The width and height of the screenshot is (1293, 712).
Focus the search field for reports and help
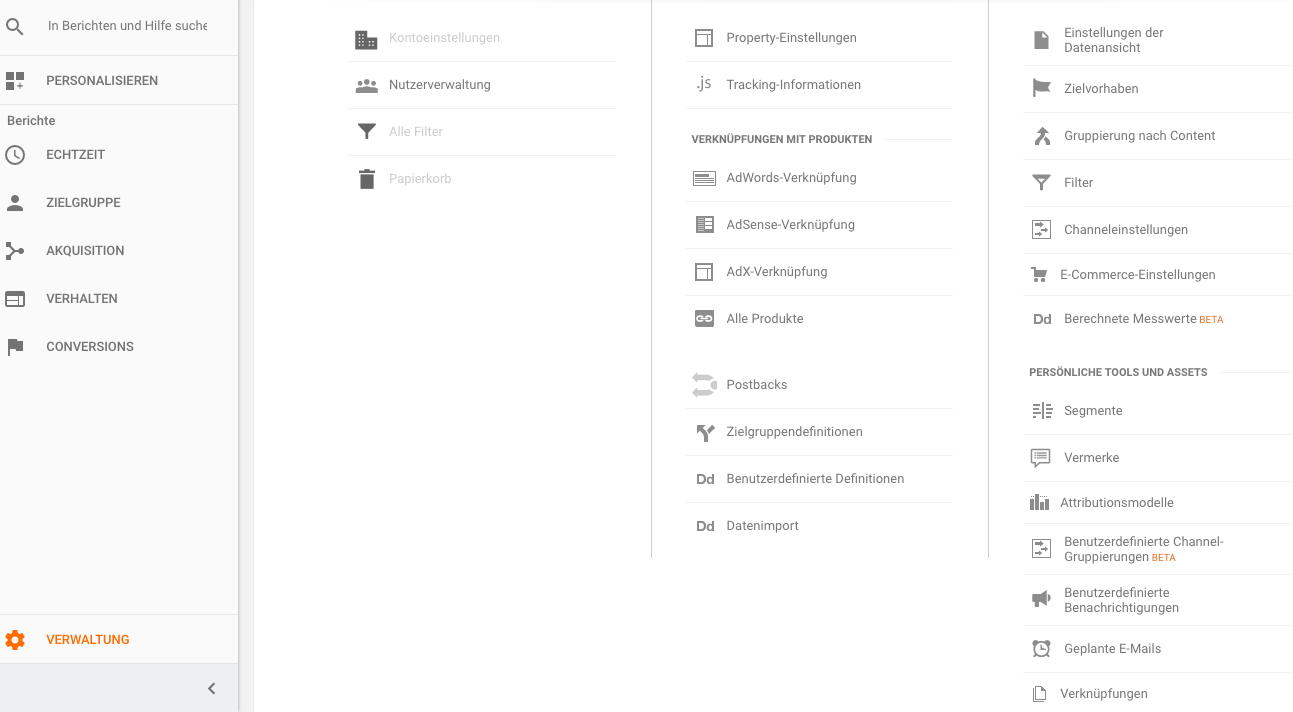(128, 26)
